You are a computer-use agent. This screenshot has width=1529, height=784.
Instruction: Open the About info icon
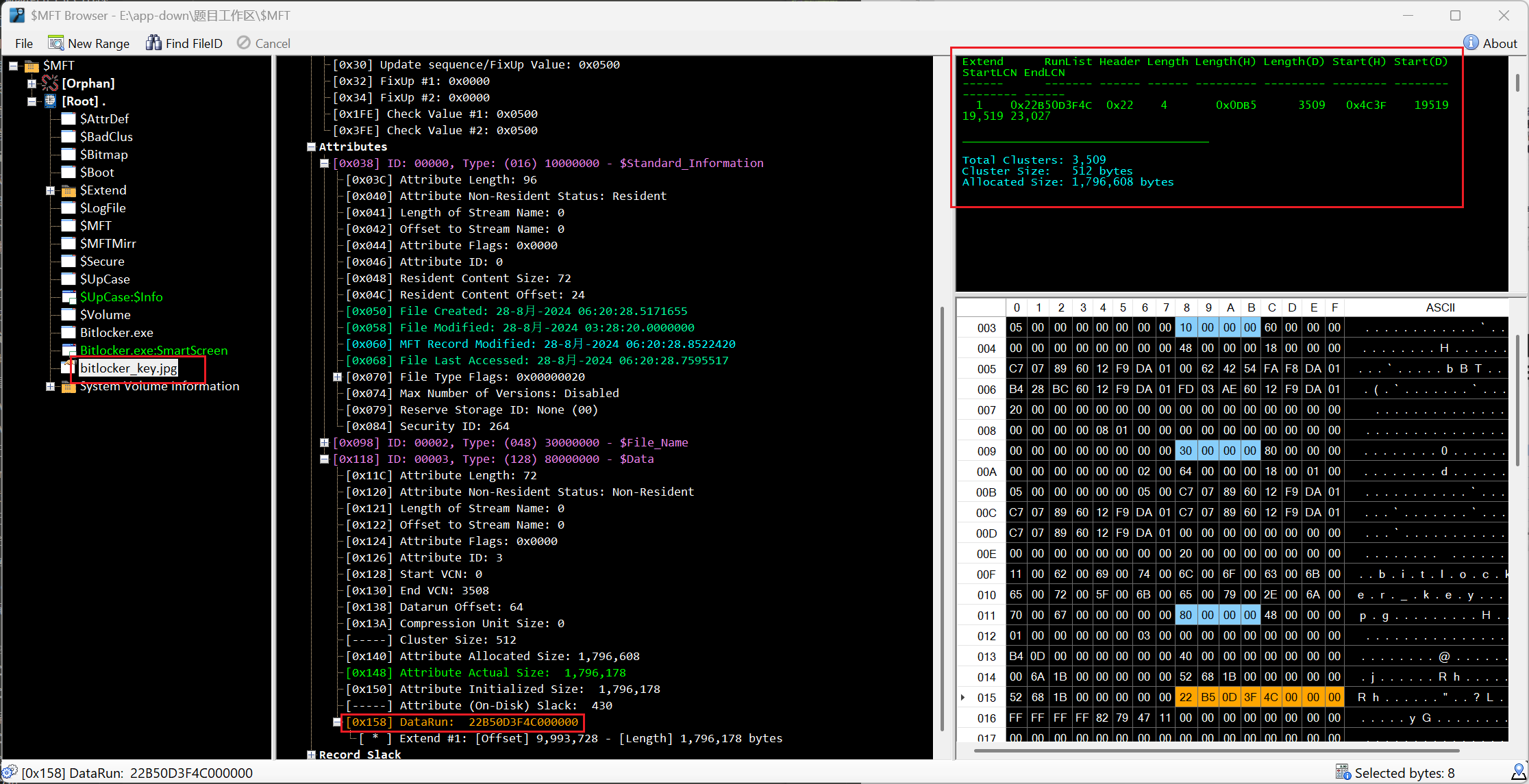1471,43
